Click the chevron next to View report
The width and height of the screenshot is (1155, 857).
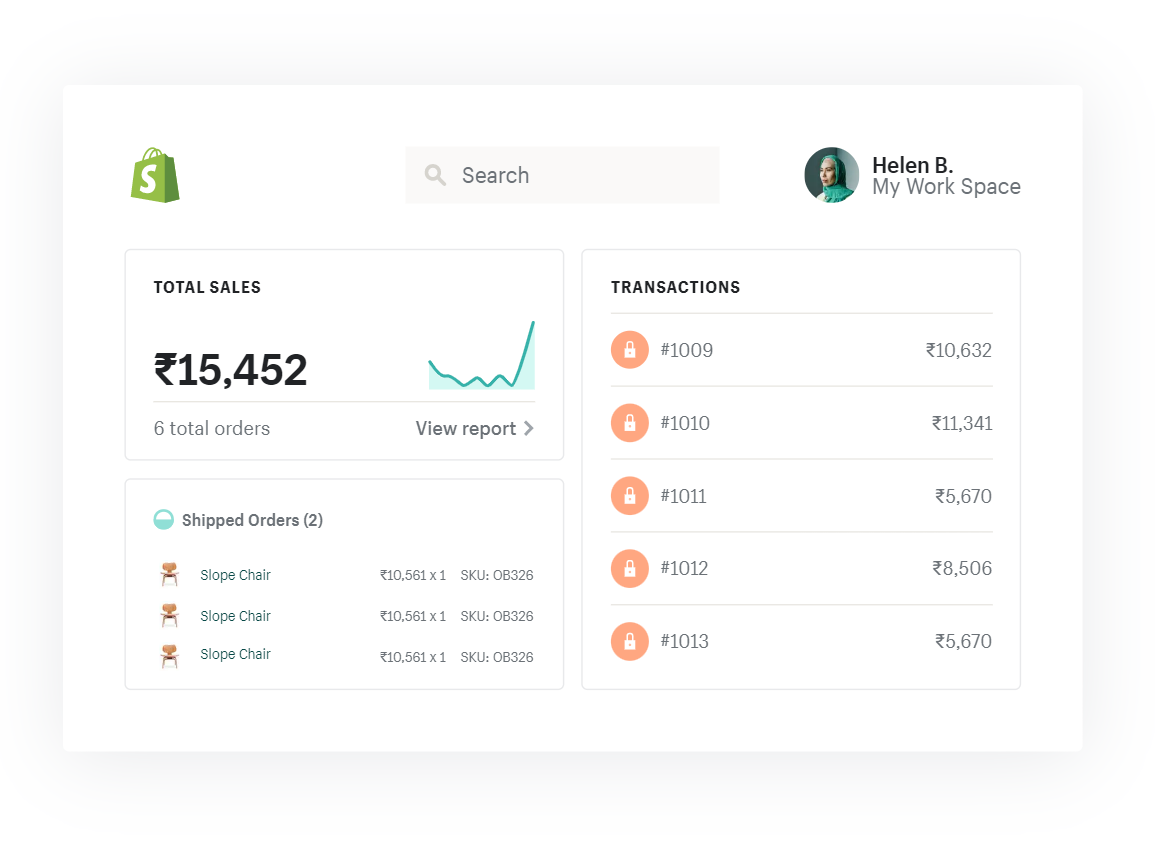[x=529, y=429]
